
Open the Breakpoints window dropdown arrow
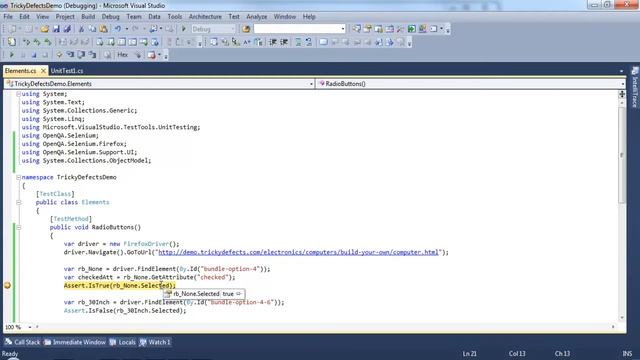coord(160,55)
